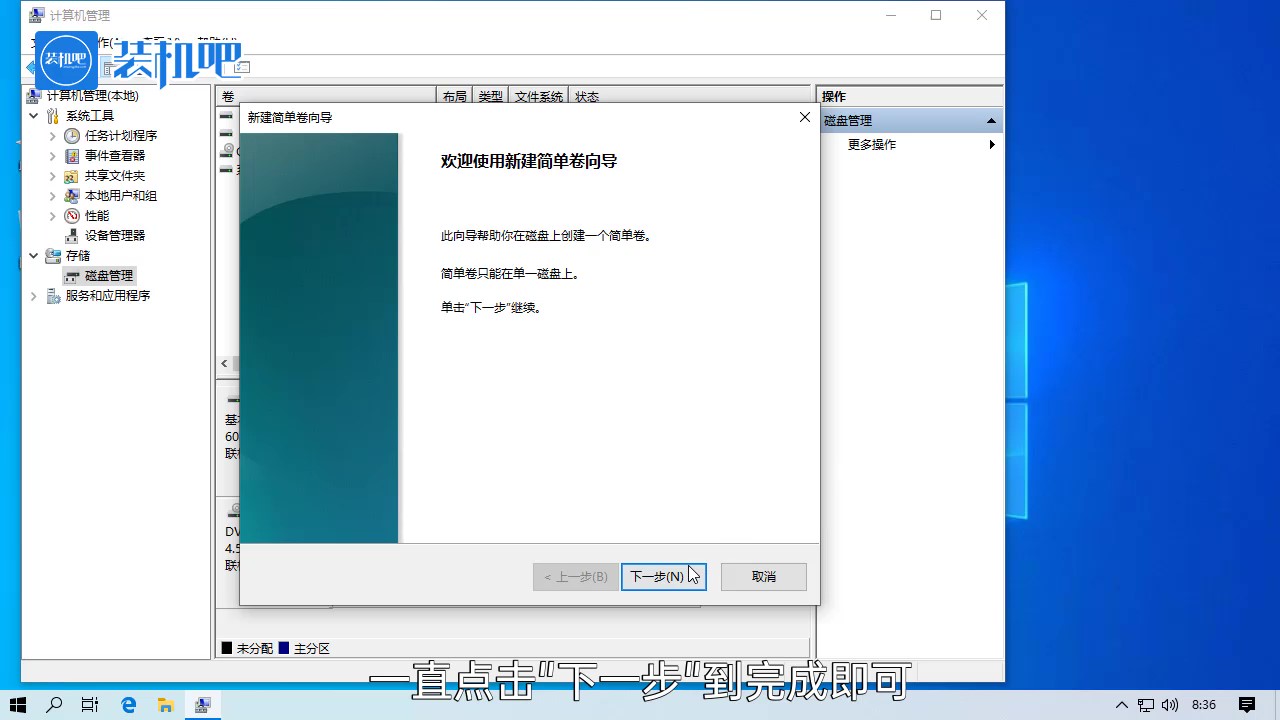Click the 状态 column header
Screen dimensions: 1280x720
tap(587, 96)
